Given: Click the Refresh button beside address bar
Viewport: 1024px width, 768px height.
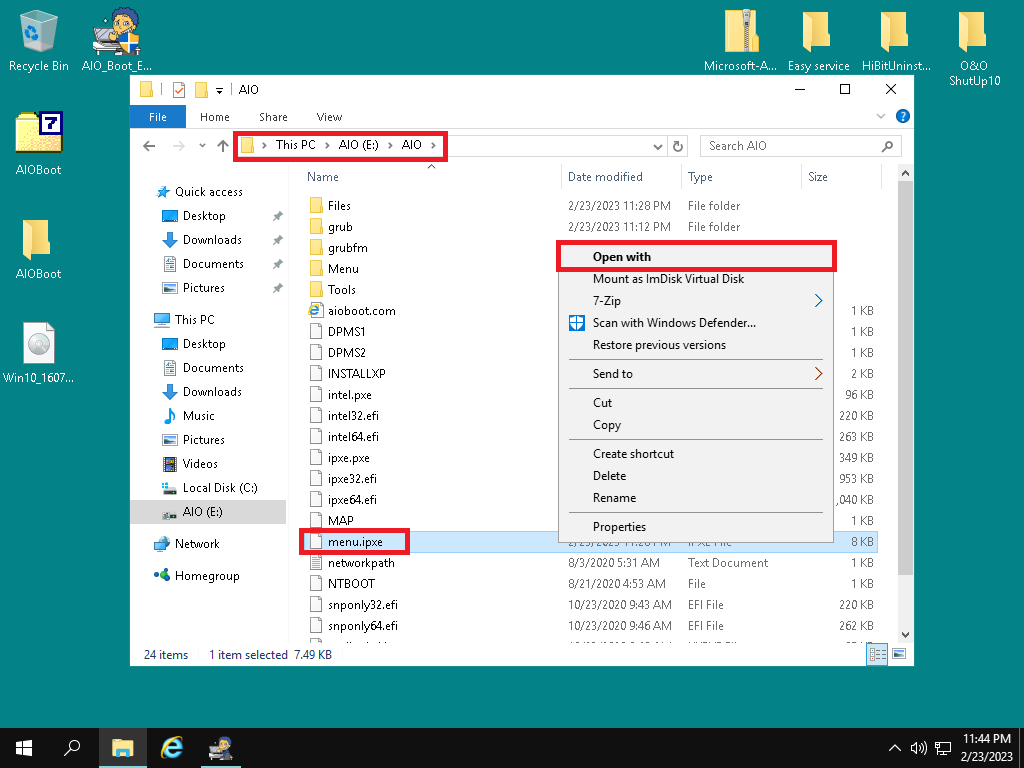Looking at the screenshot, I should point(679,146).
